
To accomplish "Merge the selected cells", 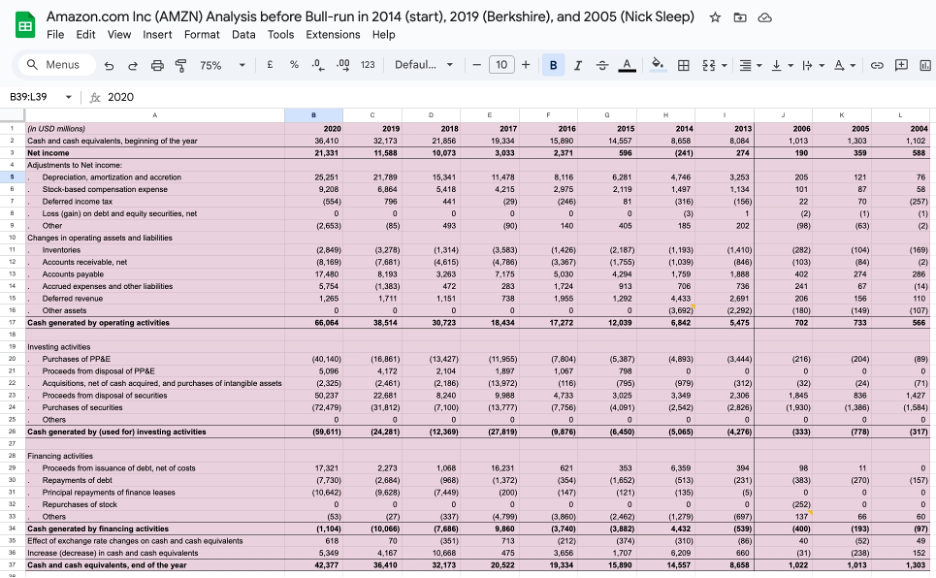I will coord(709,65).
